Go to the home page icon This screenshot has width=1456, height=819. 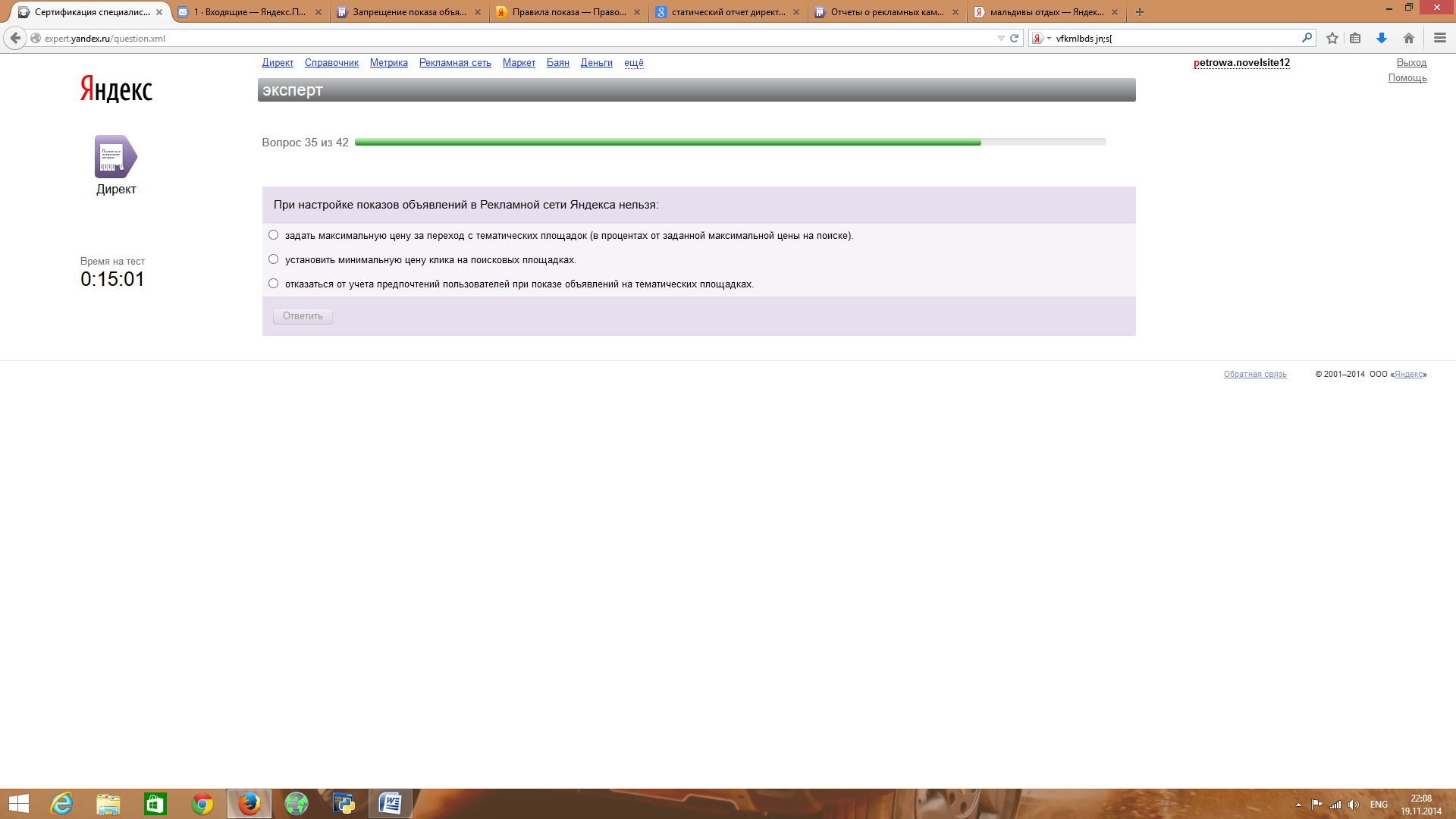[x=1409, y=38]
